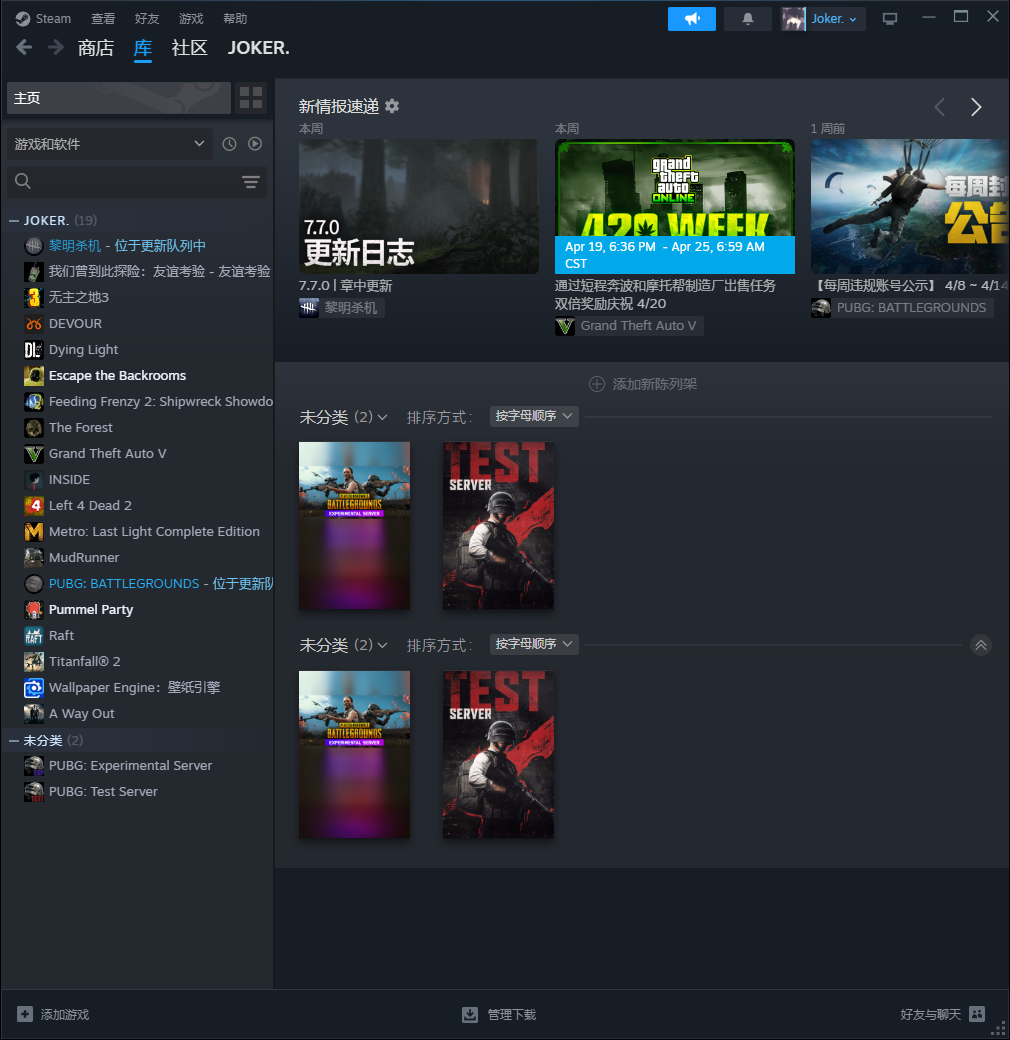Select The Forest in game list
1010x1040 pixels.
point(81,428)
